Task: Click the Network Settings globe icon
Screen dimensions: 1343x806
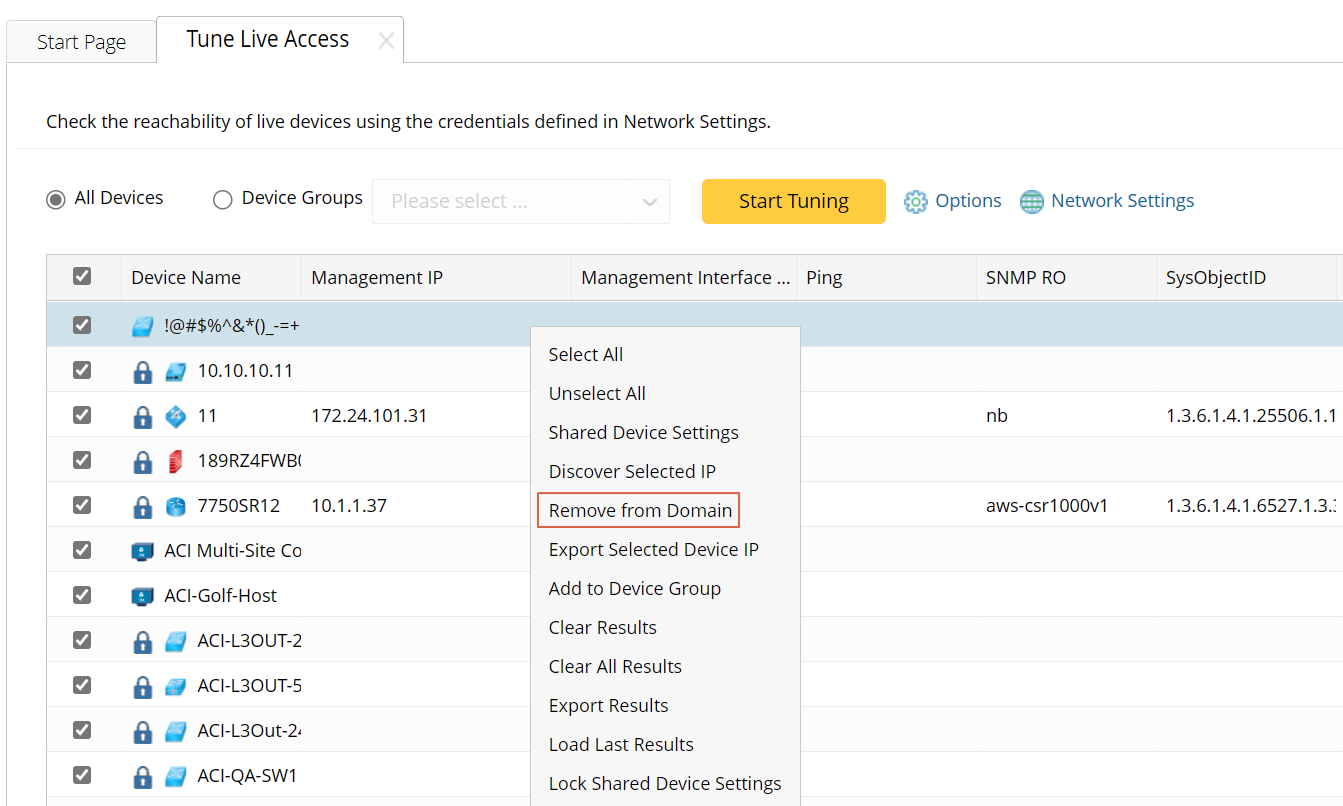Action: point(1031,201)
